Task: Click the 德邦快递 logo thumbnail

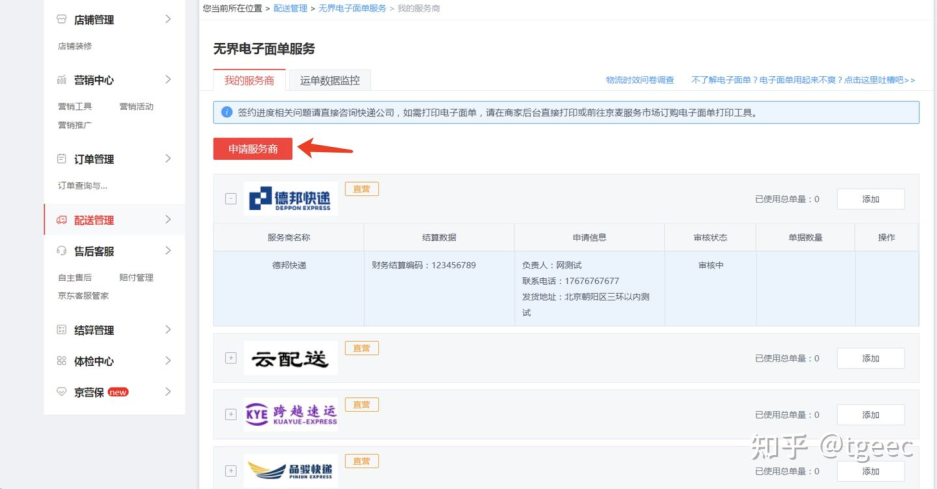Action: tap(290, 199)
